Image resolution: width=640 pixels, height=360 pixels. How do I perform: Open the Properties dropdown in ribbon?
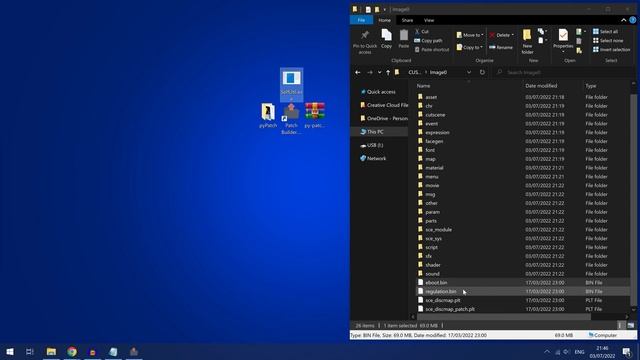coord(563,51)
